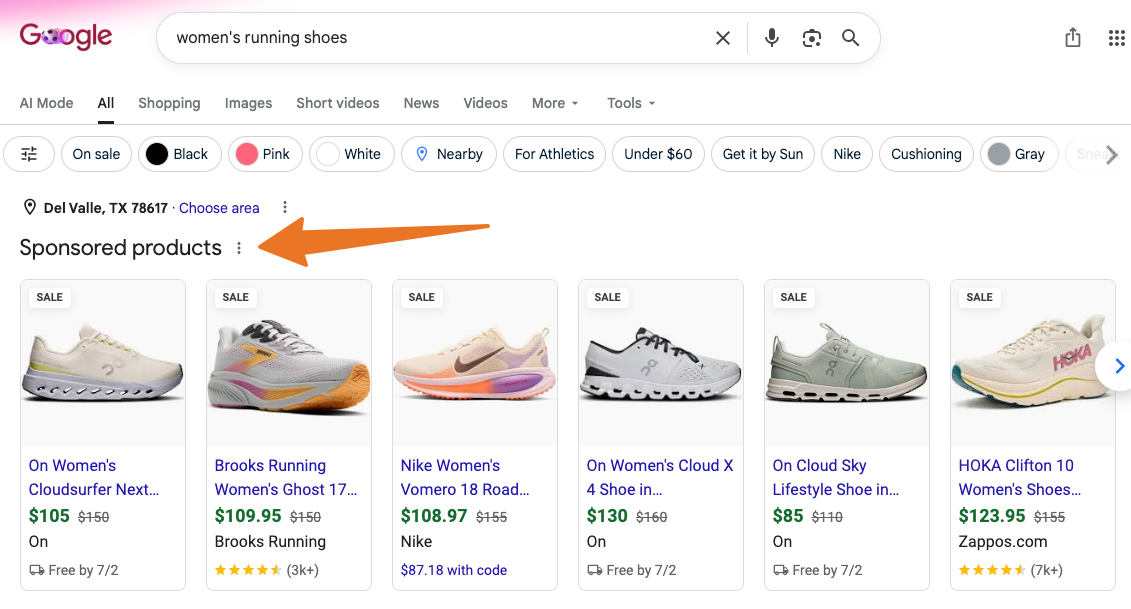
Task: Click the $130 Cloud X 4 price
Action: [x=607, y=516]
